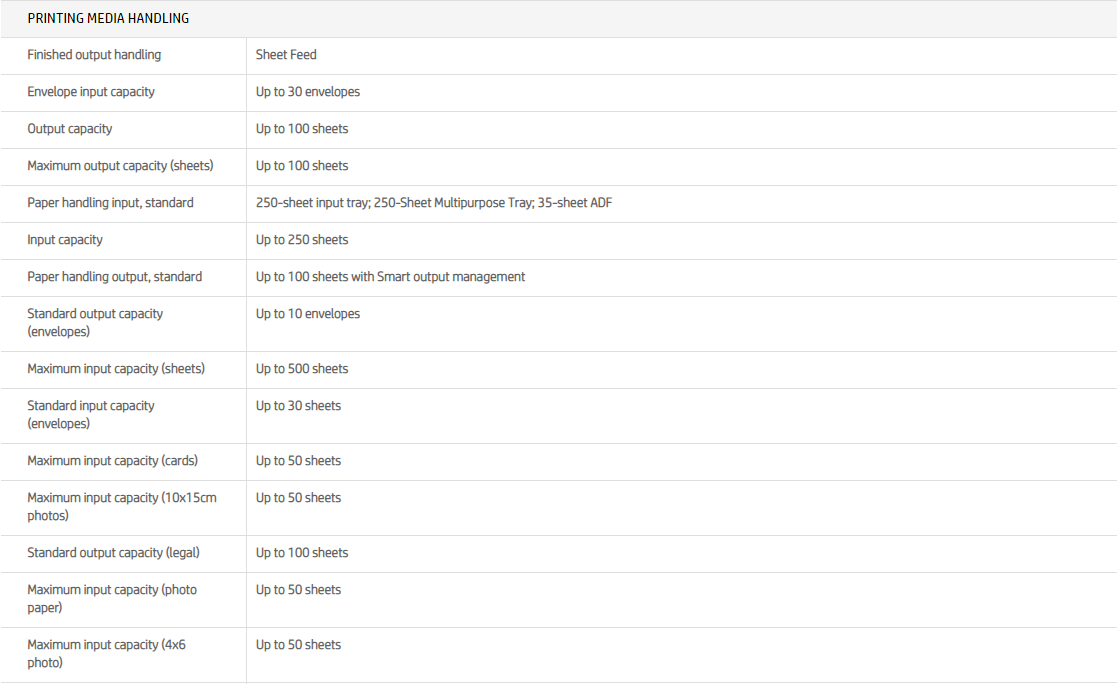This screenshot has height=684, width=1117.
Task: Select the Standard output capacity (legal) label
Action: [x=118, y=553]
